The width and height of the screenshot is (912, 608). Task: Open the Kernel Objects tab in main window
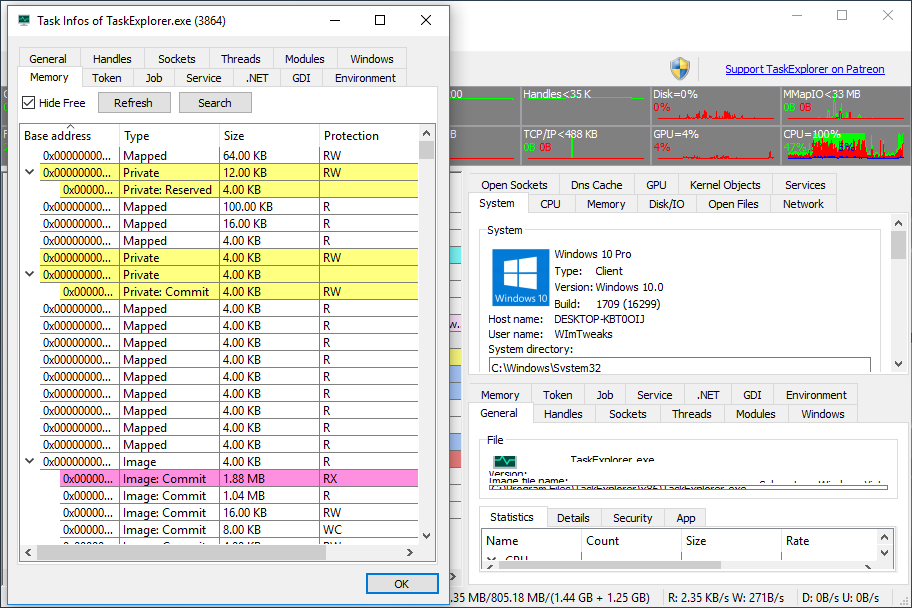click(725, 185)
